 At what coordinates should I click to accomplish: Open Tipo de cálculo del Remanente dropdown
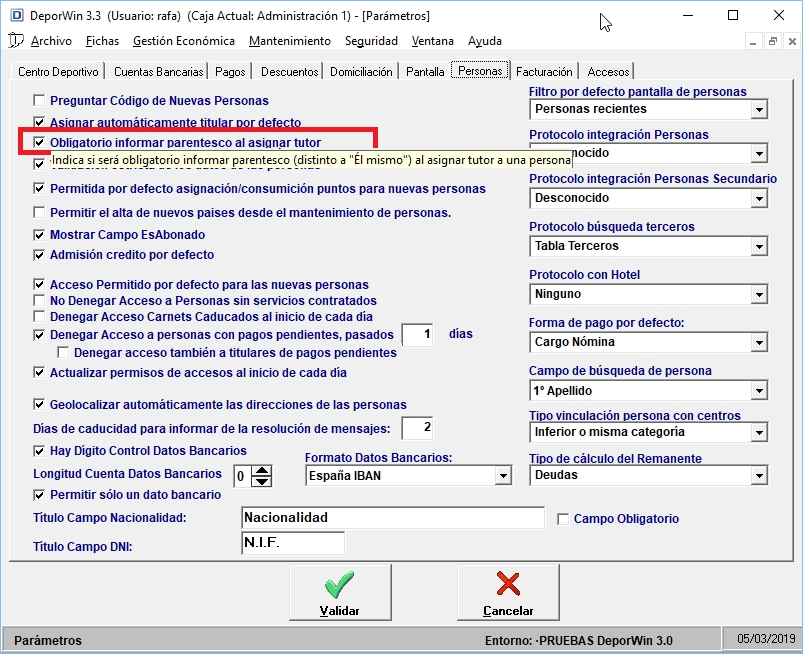click(759, 475)
